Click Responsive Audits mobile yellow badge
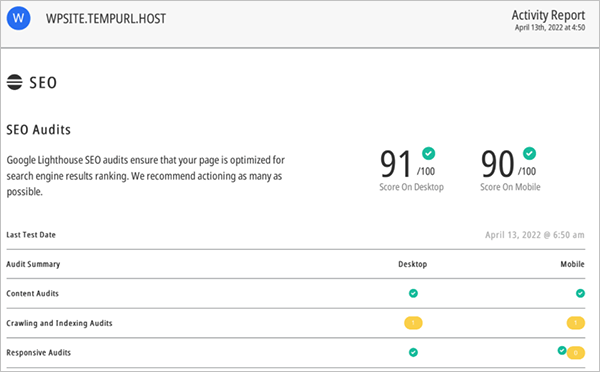Viewport: 600px width, 372px height. click(576, 353)
